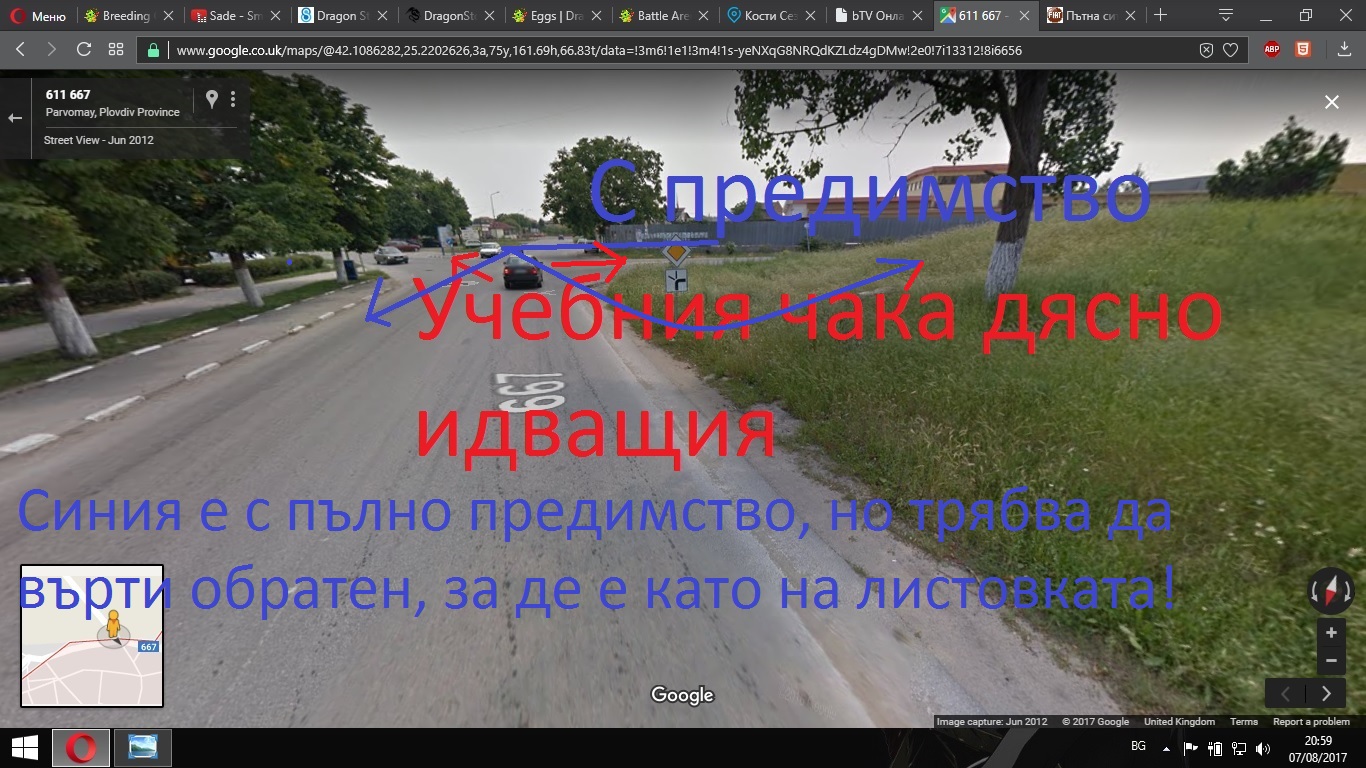Click the location pin icon in info card
The width and height of the screenshot is (1366, 768).
211,98
